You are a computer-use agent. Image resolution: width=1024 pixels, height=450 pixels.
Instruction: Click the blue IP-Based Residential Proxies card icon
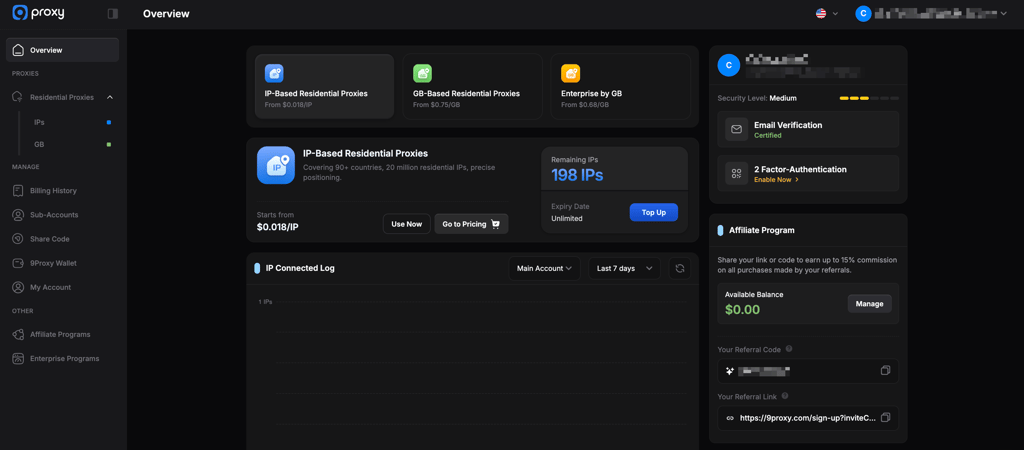(274, 73)
